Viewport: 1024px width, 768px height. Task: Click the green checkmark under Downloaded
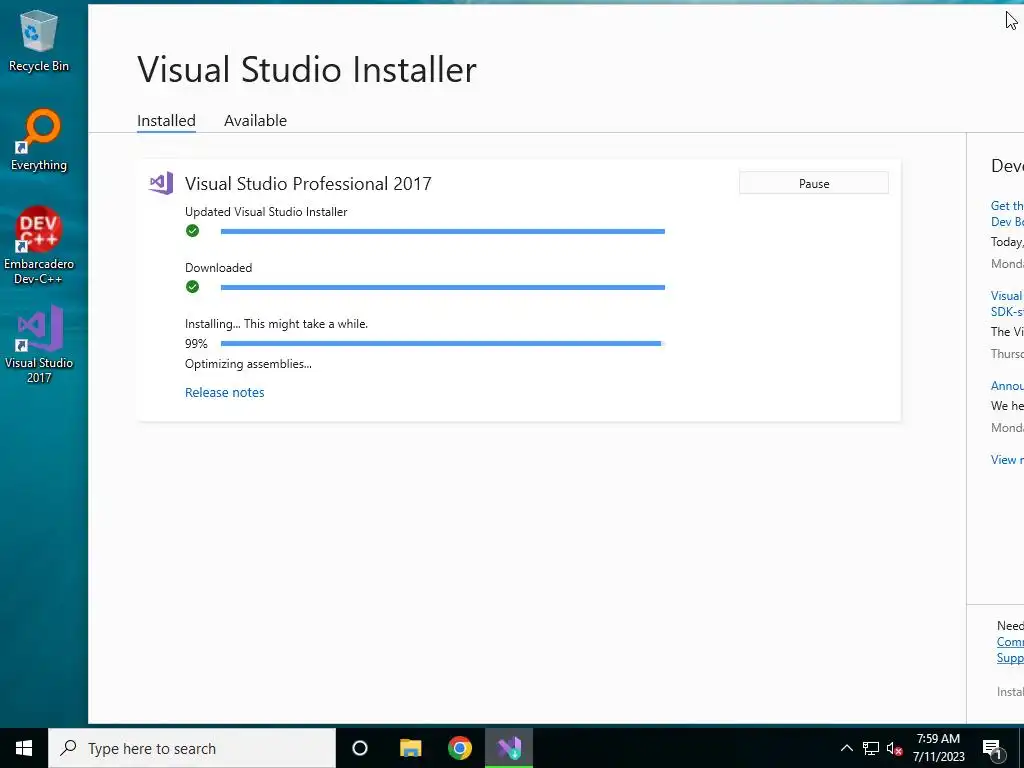pos(192,287)
